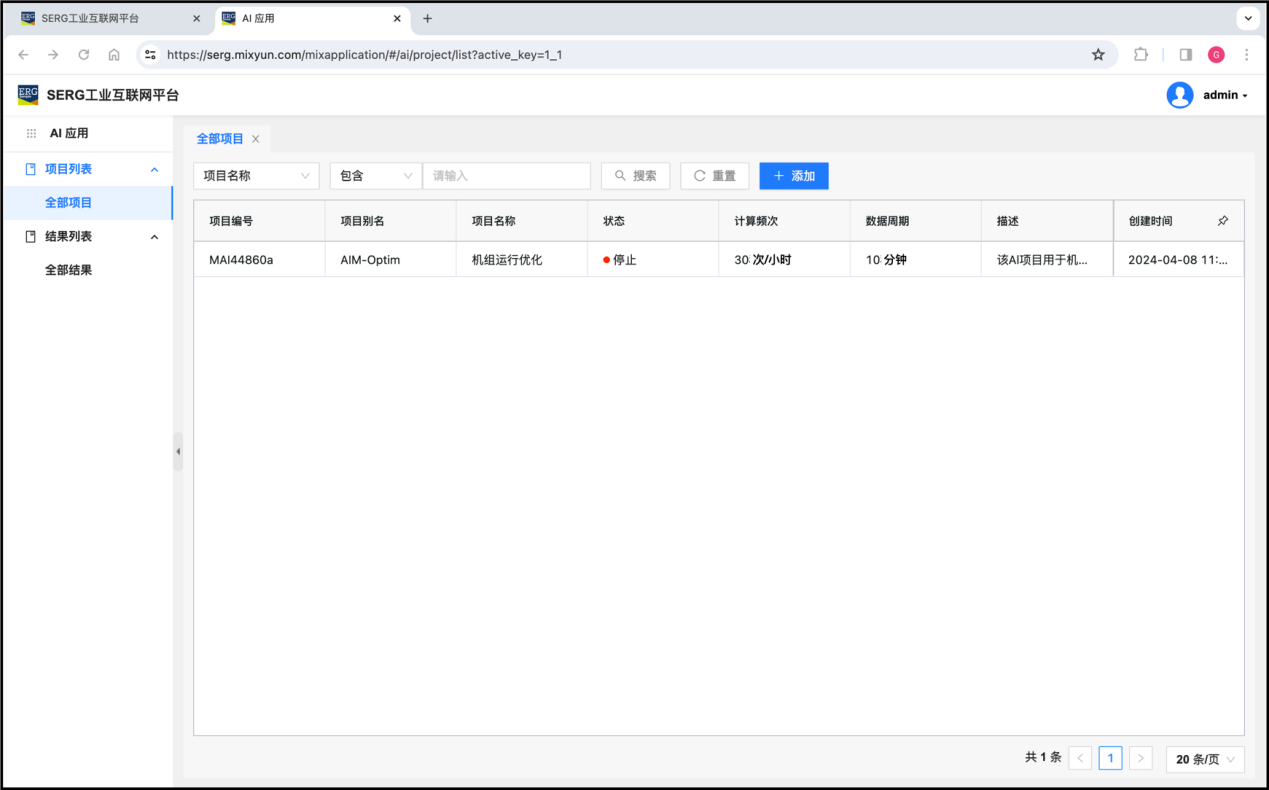Collapse the 项目列表 sidebar section

(154, 170)
